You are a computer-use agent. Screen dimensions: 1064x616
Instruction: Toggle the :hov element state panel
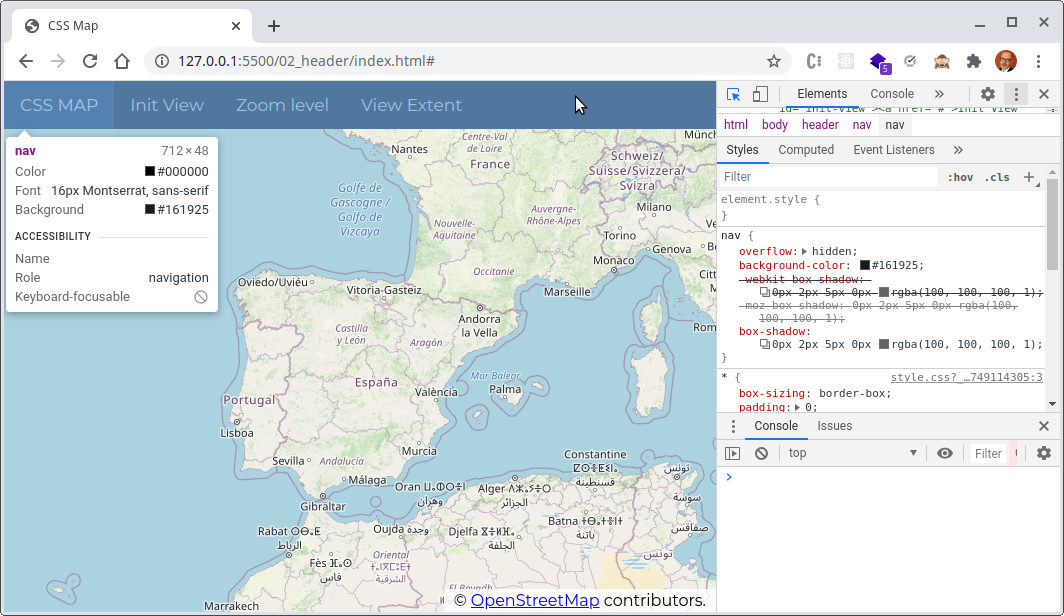click(x=960, y=177)
